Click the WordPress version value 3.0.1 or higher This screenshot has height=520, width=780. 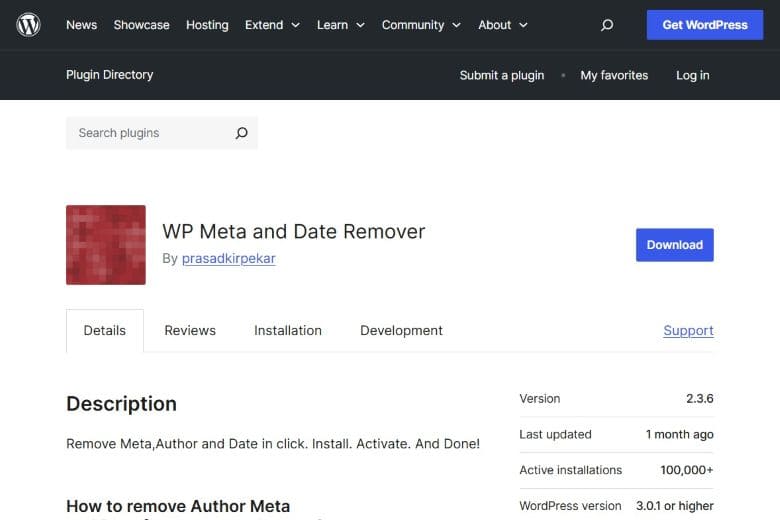(x=675, y=506)
